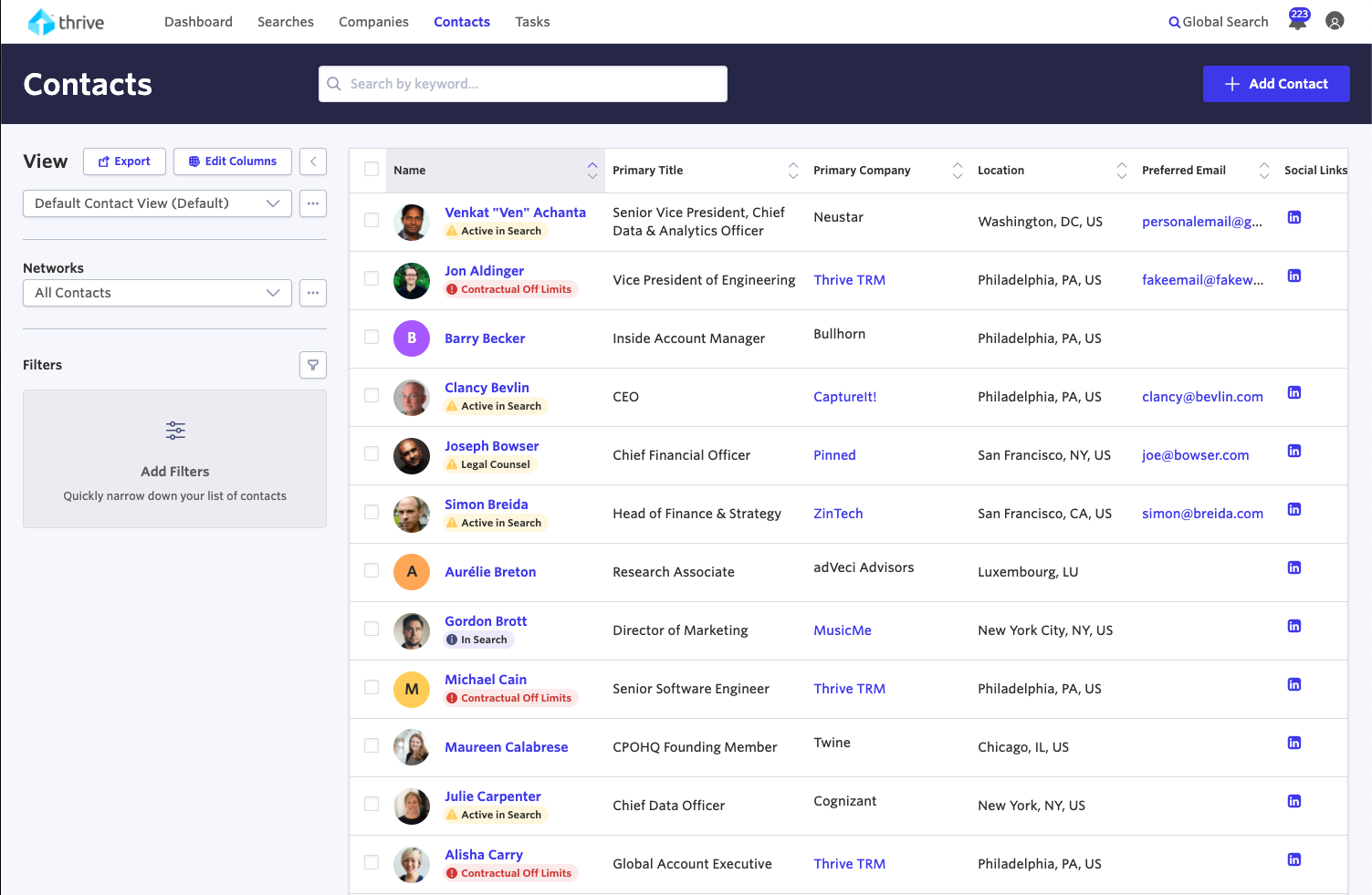Click the magnifier icon in keyword search
This screenshot has height=895, width=1372.
tap(334, 84)
